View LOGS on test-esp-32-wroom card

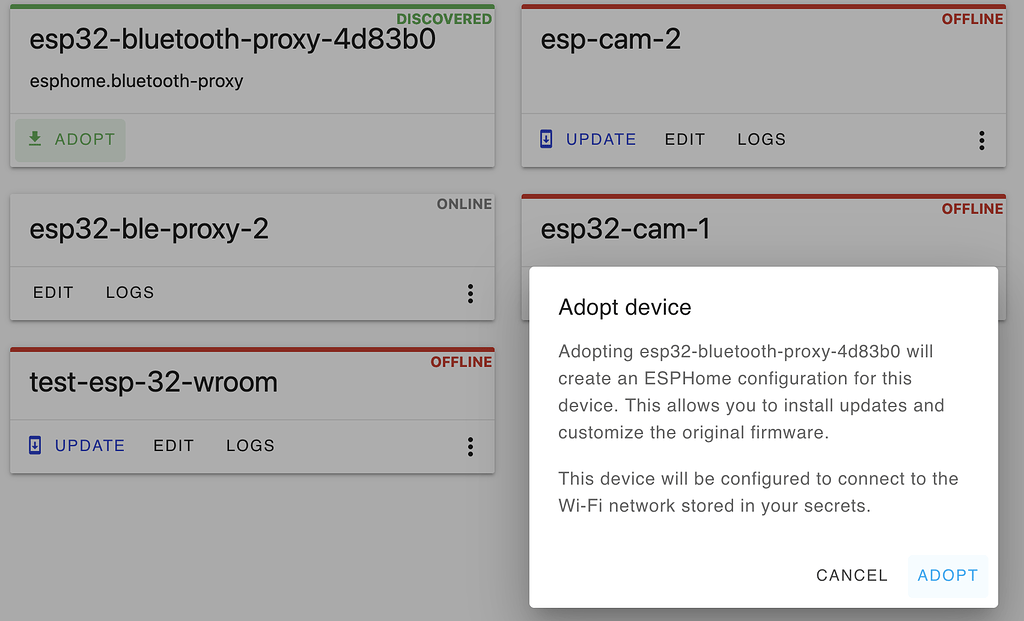pyautogui.click(x=249, y=446)
